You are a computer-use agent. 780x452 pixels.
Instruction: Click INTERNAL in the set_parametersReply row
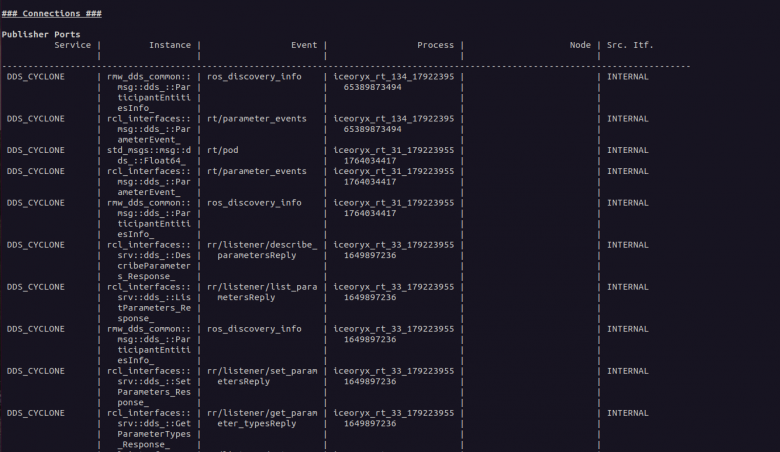[x=628, y=371]
